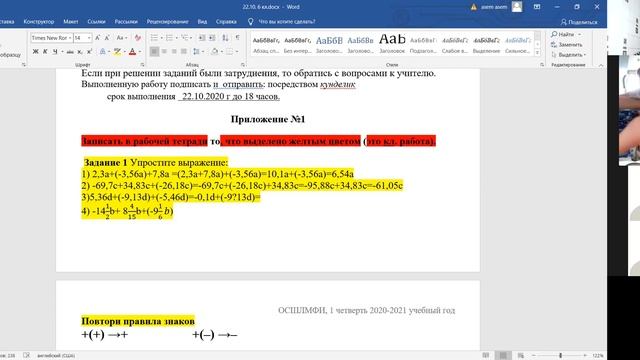Open Font dialog launcher (Шрифт)
The height and width of the screenshot is (360, 640).
(142, 65)
